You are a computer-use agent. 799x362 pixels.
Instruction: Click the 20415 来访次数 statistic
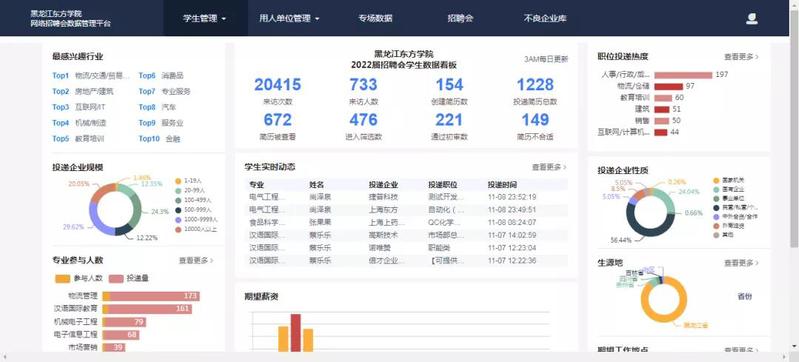[278, 91]
